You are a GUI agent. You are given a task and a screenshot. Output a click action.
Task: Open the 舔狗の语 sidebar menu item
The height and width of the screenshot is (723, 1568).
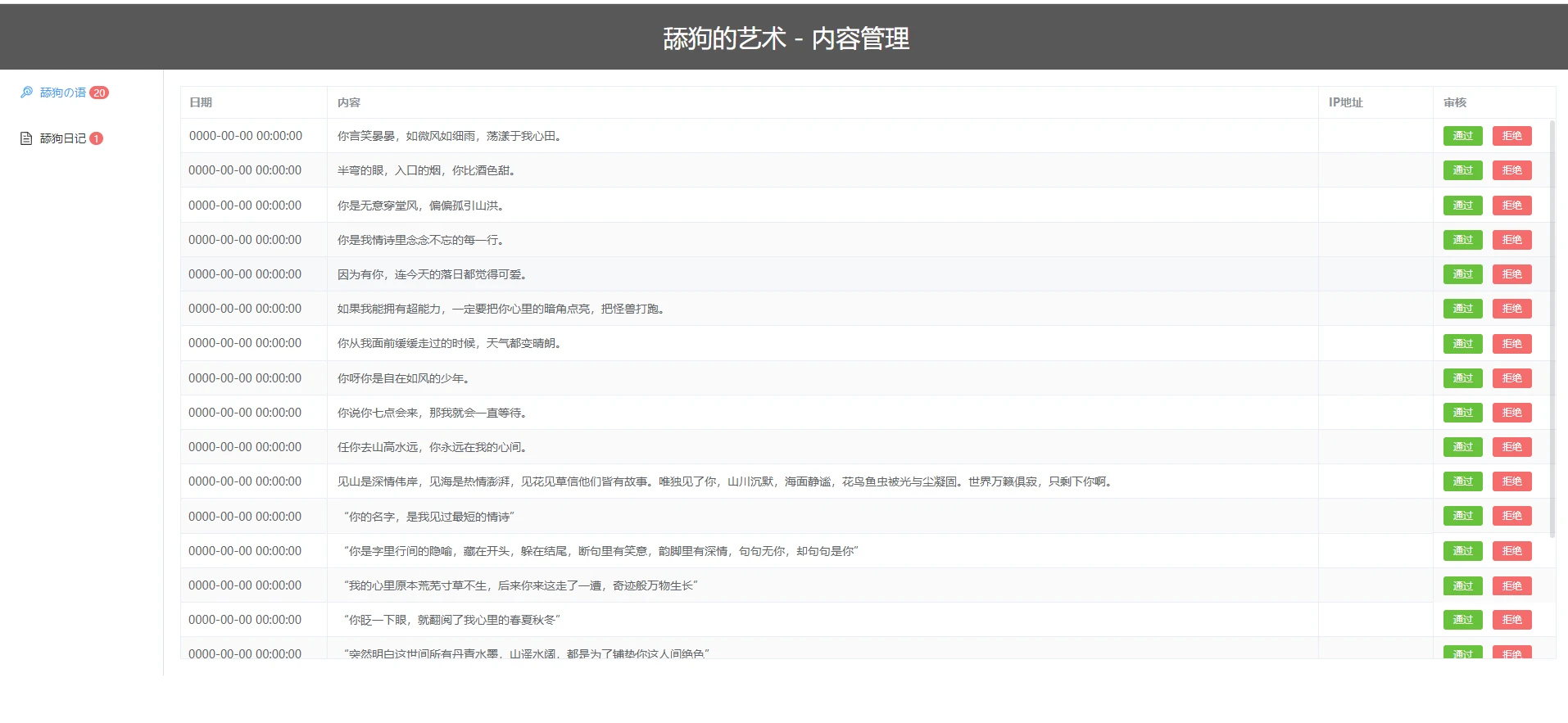[62, 93]
